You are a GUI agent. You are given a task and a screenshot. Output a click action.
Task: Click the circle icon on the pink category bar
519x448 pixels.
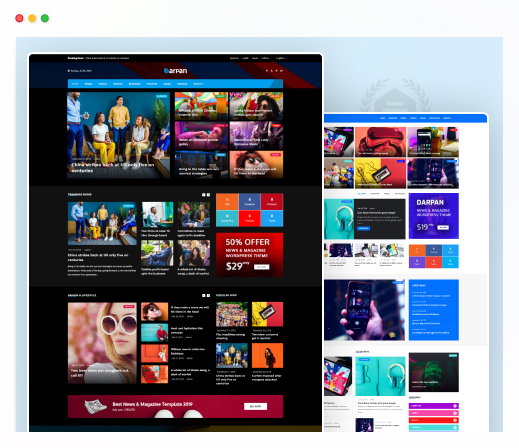[x=455, y=413]
